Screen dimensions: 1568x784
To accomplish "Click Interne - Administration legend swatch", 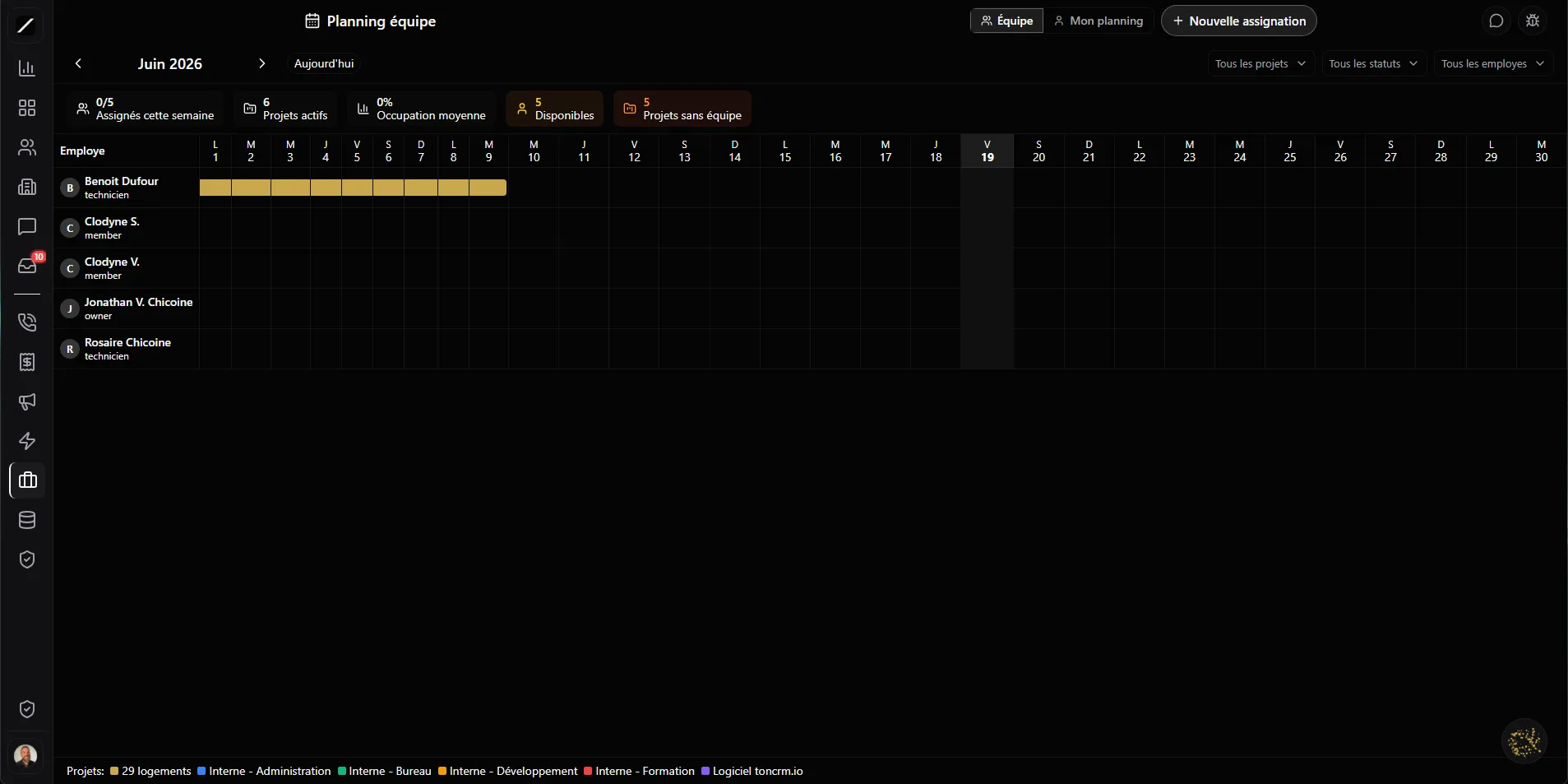I will click(x=201, y=771).
